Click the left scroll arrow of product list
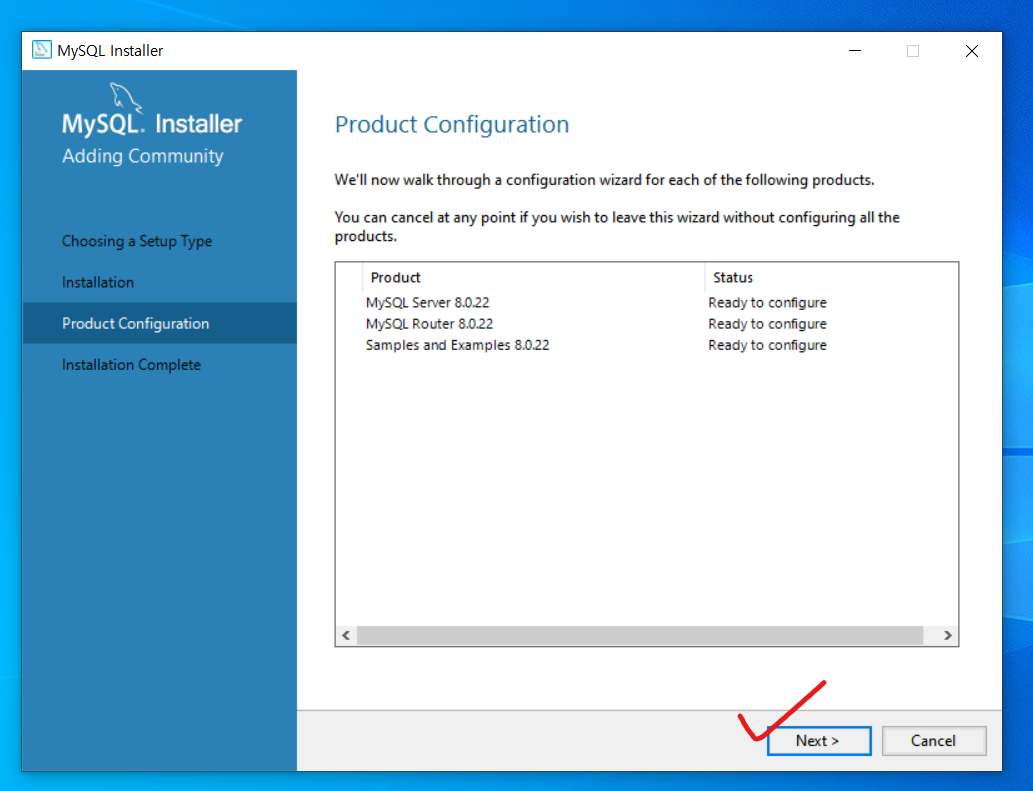 pos(346,636)
